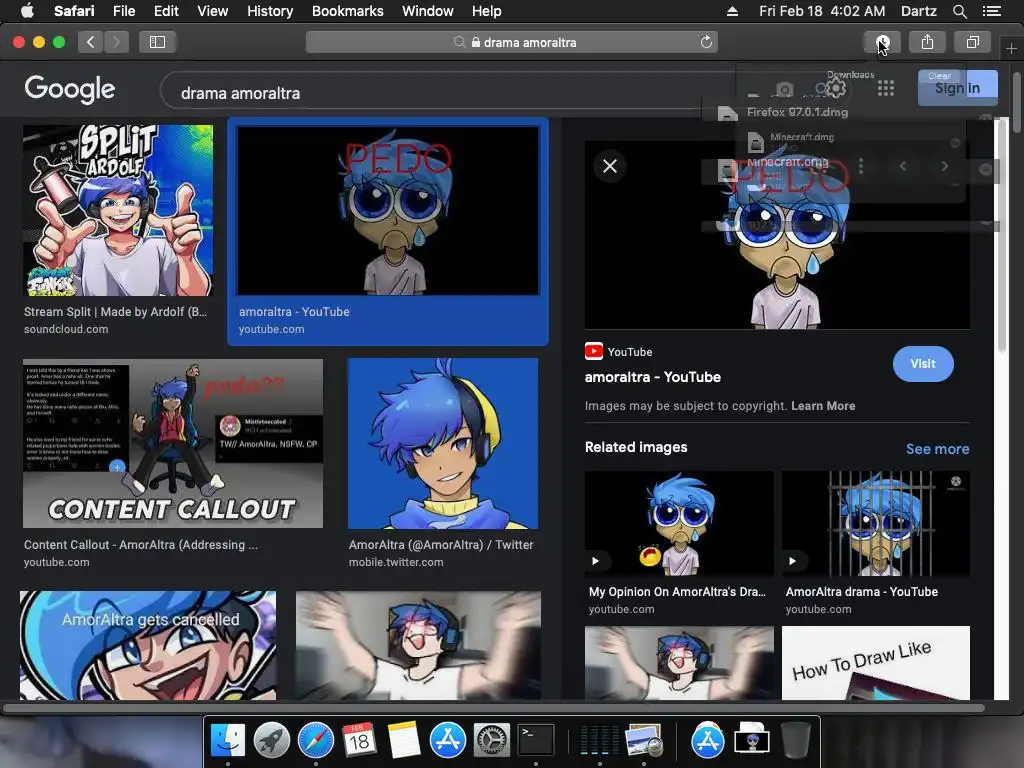Reload the page with the refresh icon

pyautogui.click(x=706, y=42)
